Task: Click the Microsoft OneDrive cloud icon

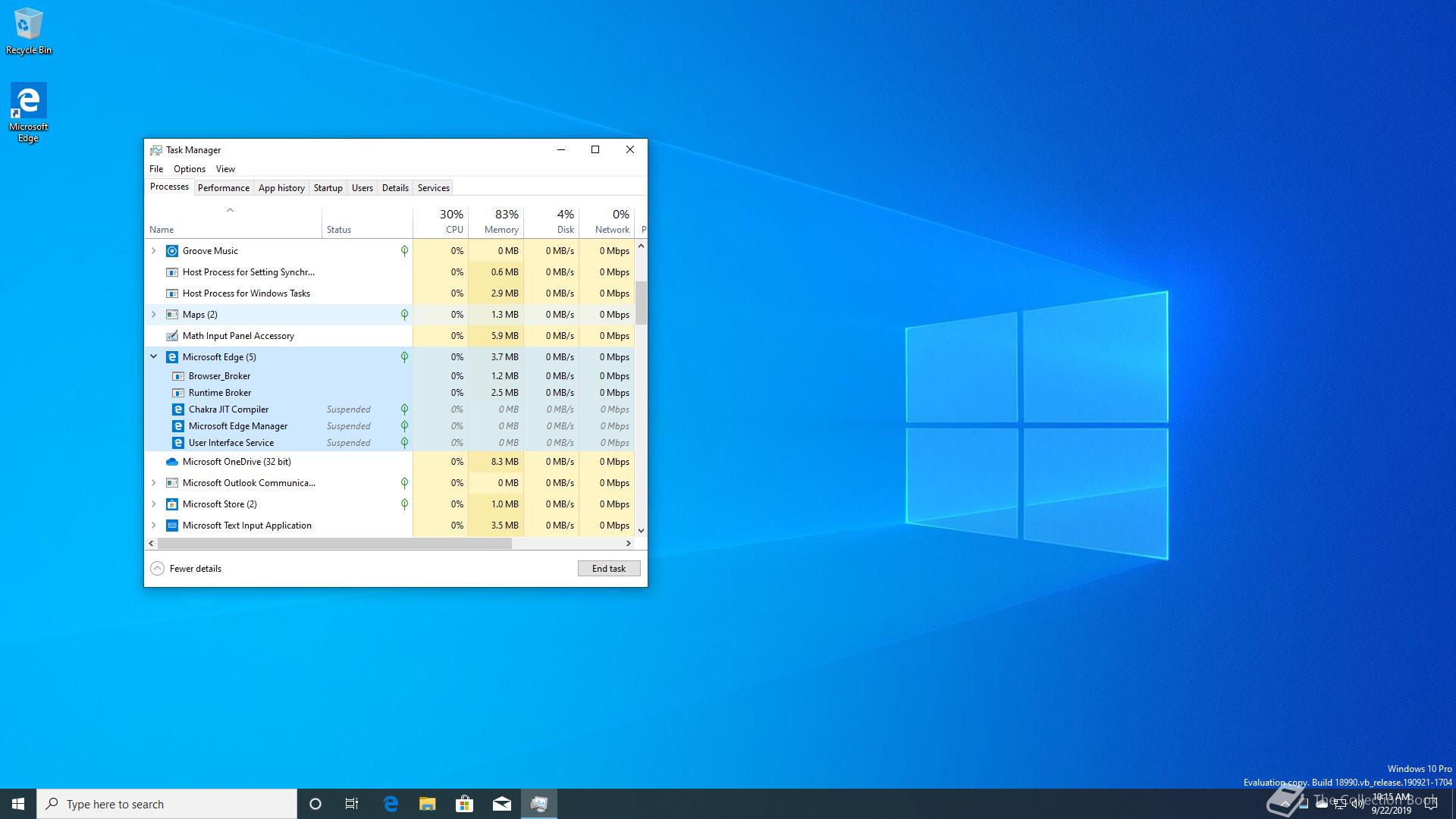Action: [172, 462]
